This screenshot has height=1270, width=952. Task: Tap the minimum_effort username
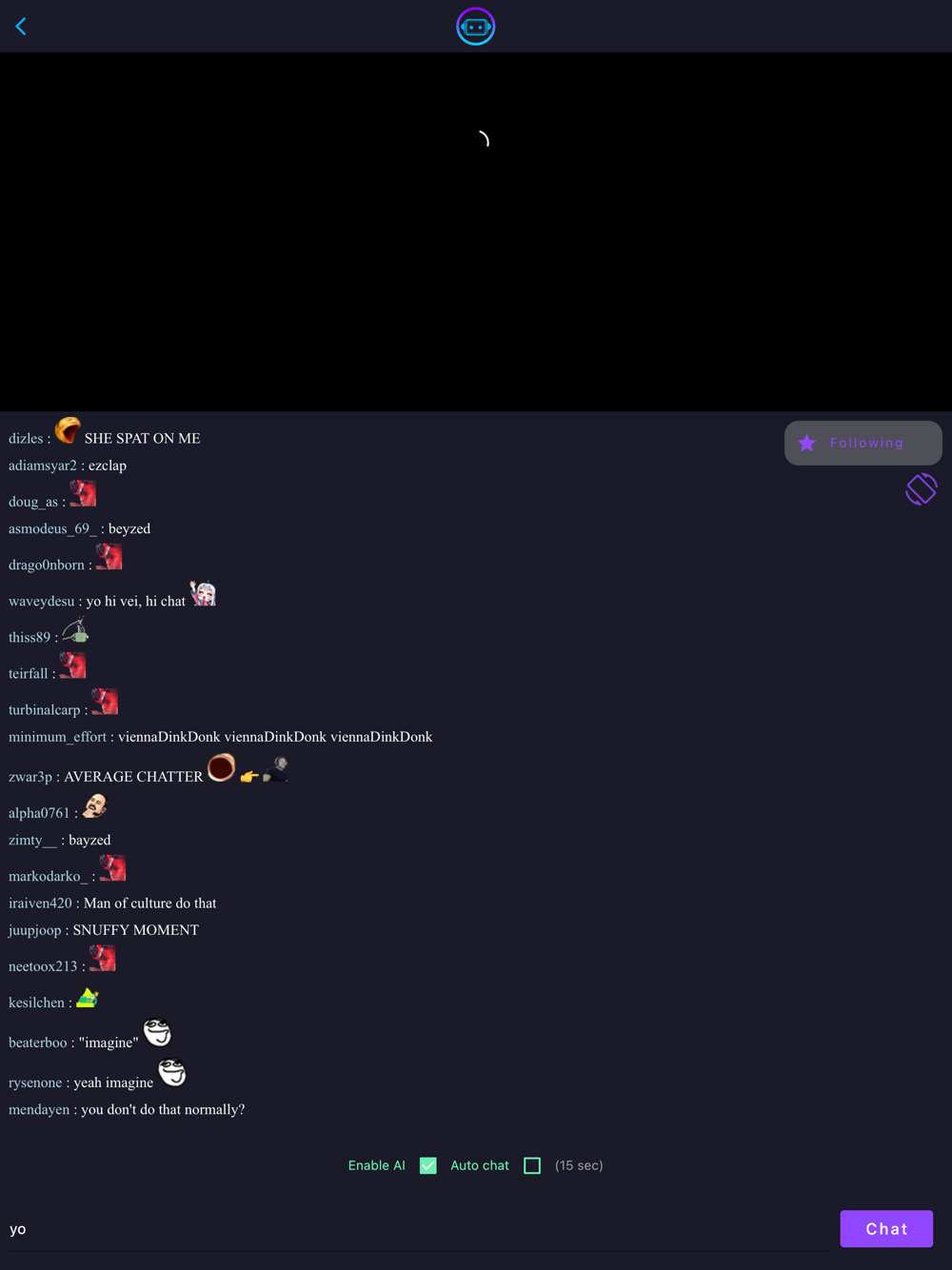tap(57, 737)
